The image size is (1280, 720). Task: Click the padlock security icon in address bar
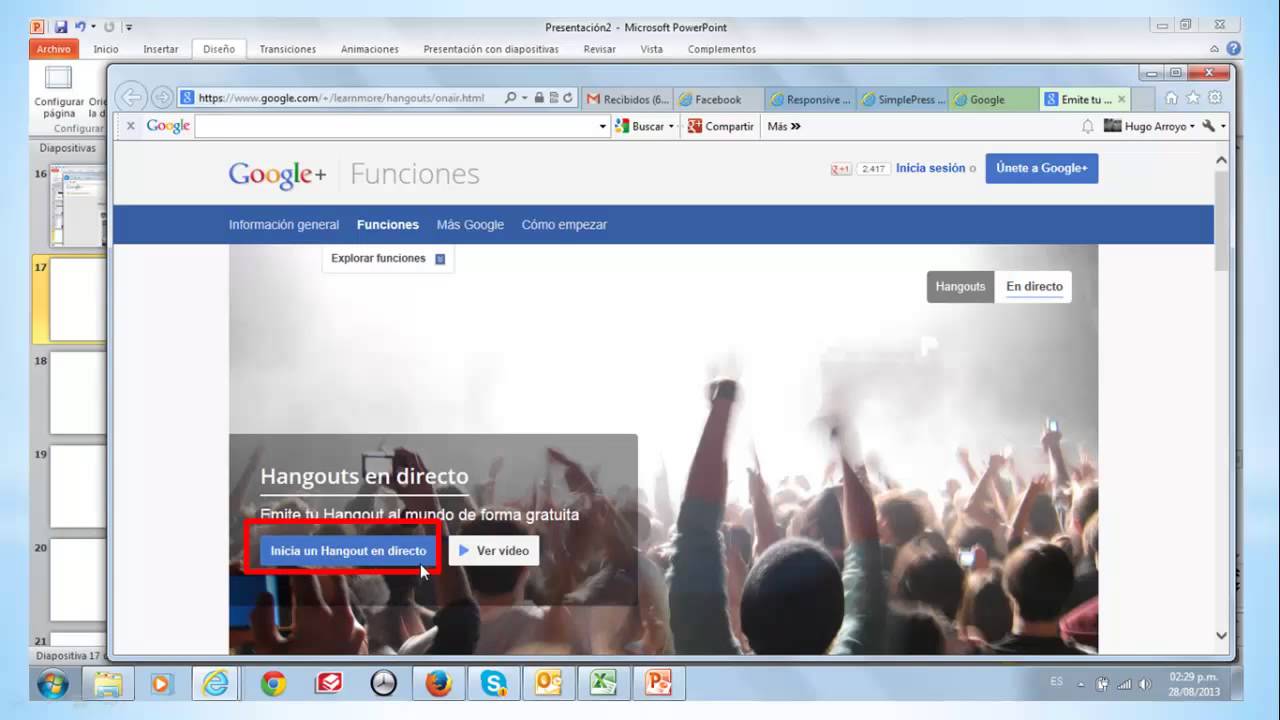click(x=539, y=98)
